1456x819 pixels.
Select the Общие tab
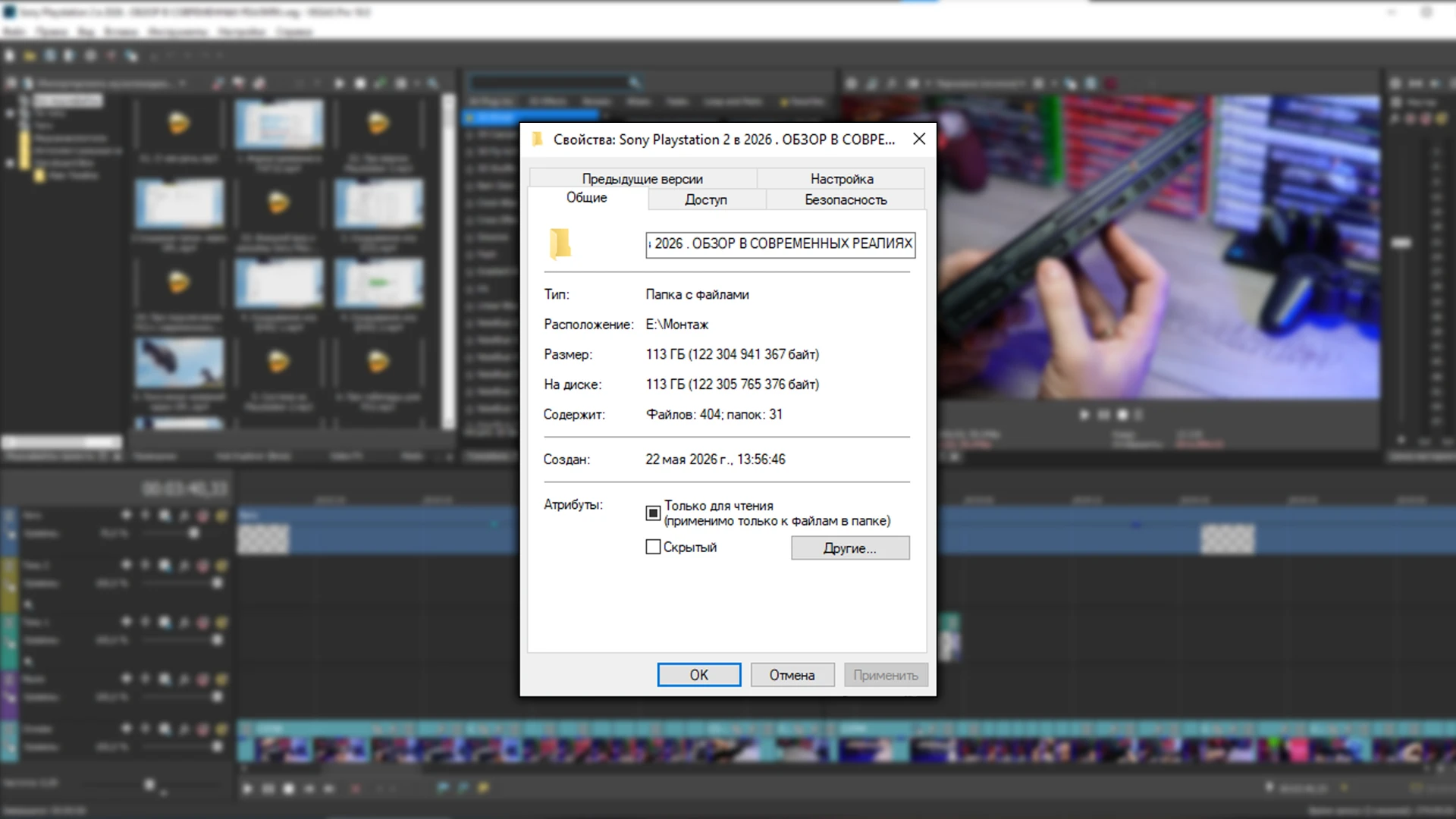(x=587, y=198)
